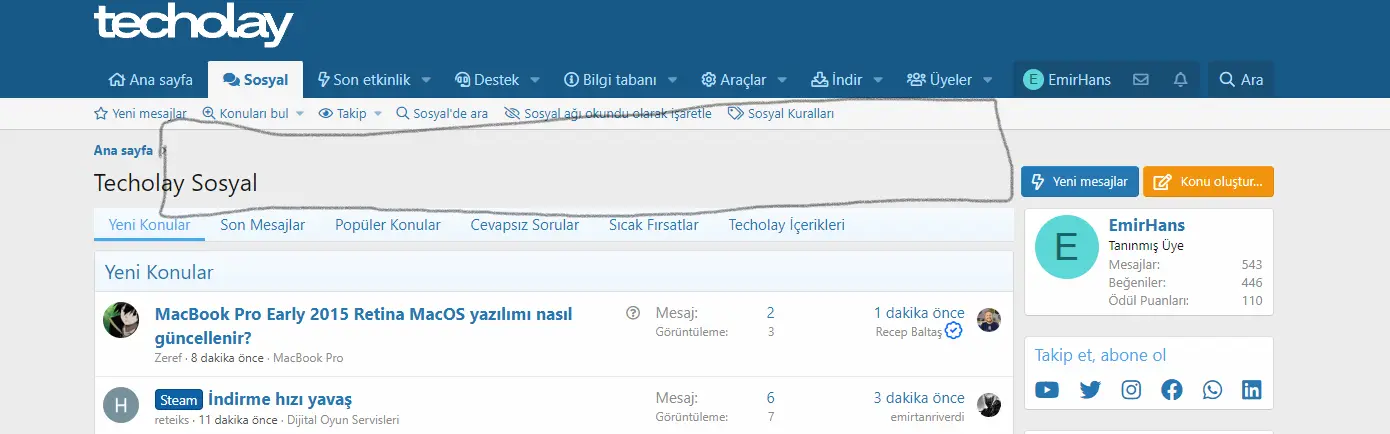Image resolution: width=1390 pixels, height=434 pixels.
Task: Open the Üyeler section
Action: coord(939,80)
